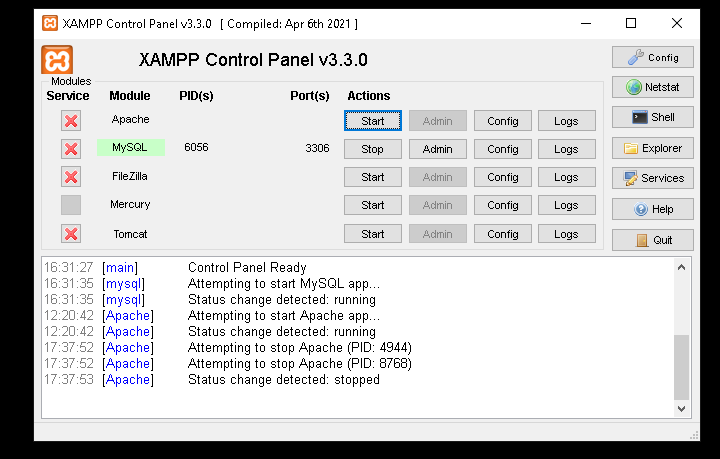Start the Mercury module
Image resolution: width=720 pixels, height=459 pixels.
(372, 205)
